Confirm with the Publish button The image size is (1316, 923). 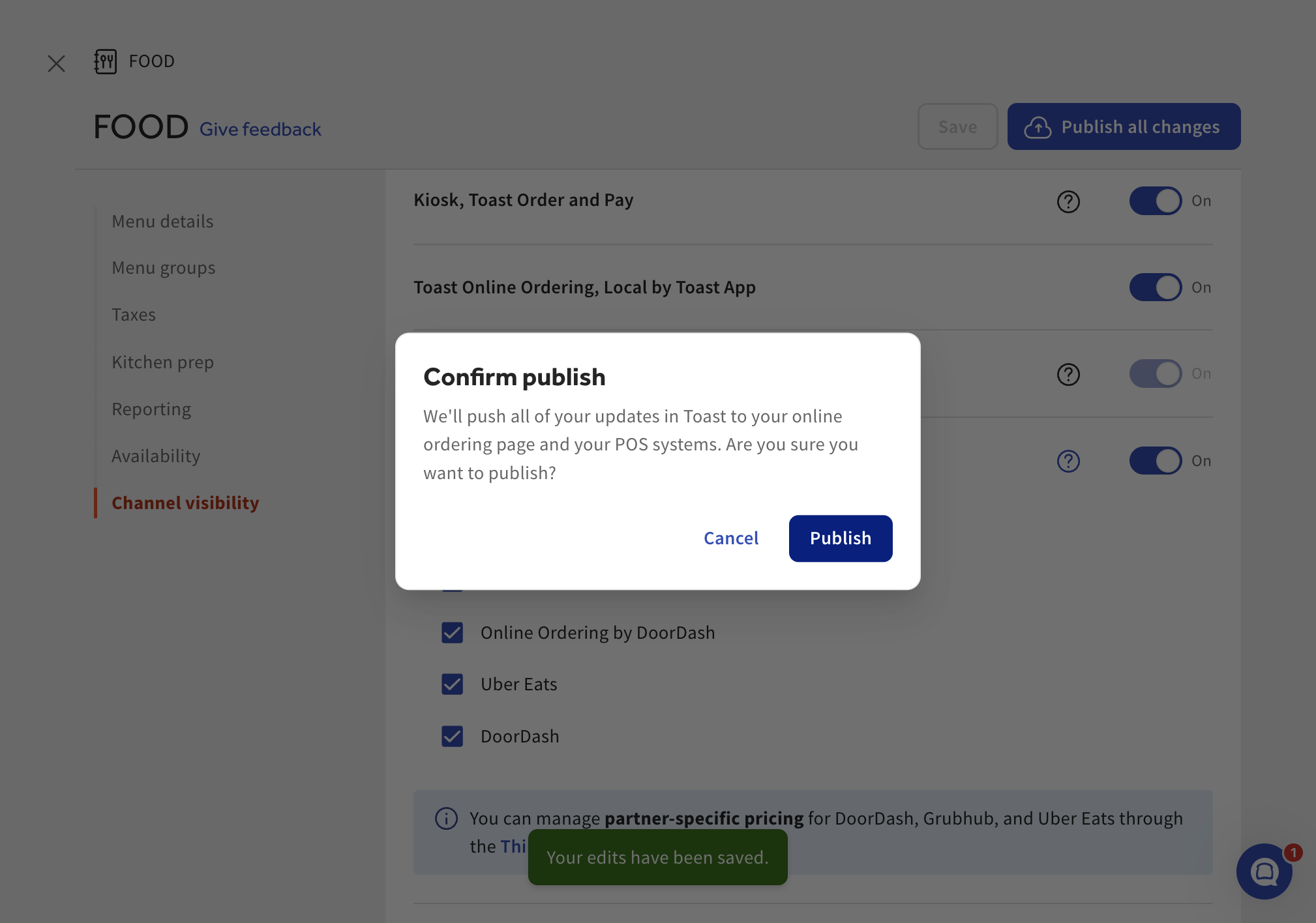841,538
